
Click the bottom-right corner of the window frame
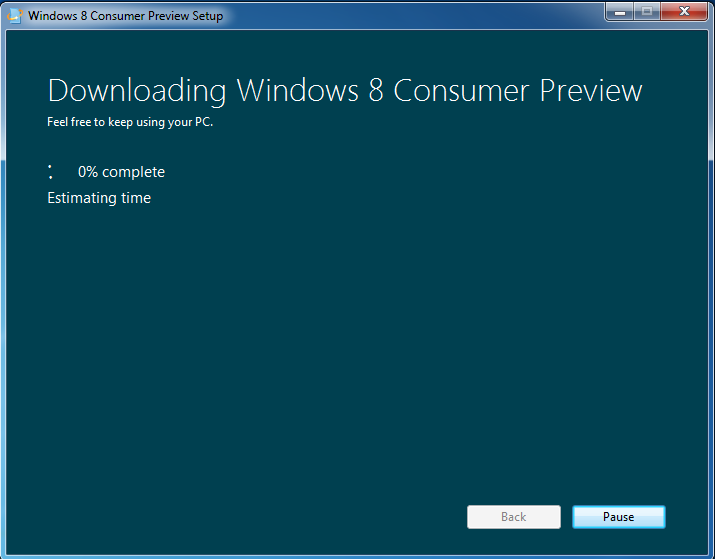pos(711,555)
